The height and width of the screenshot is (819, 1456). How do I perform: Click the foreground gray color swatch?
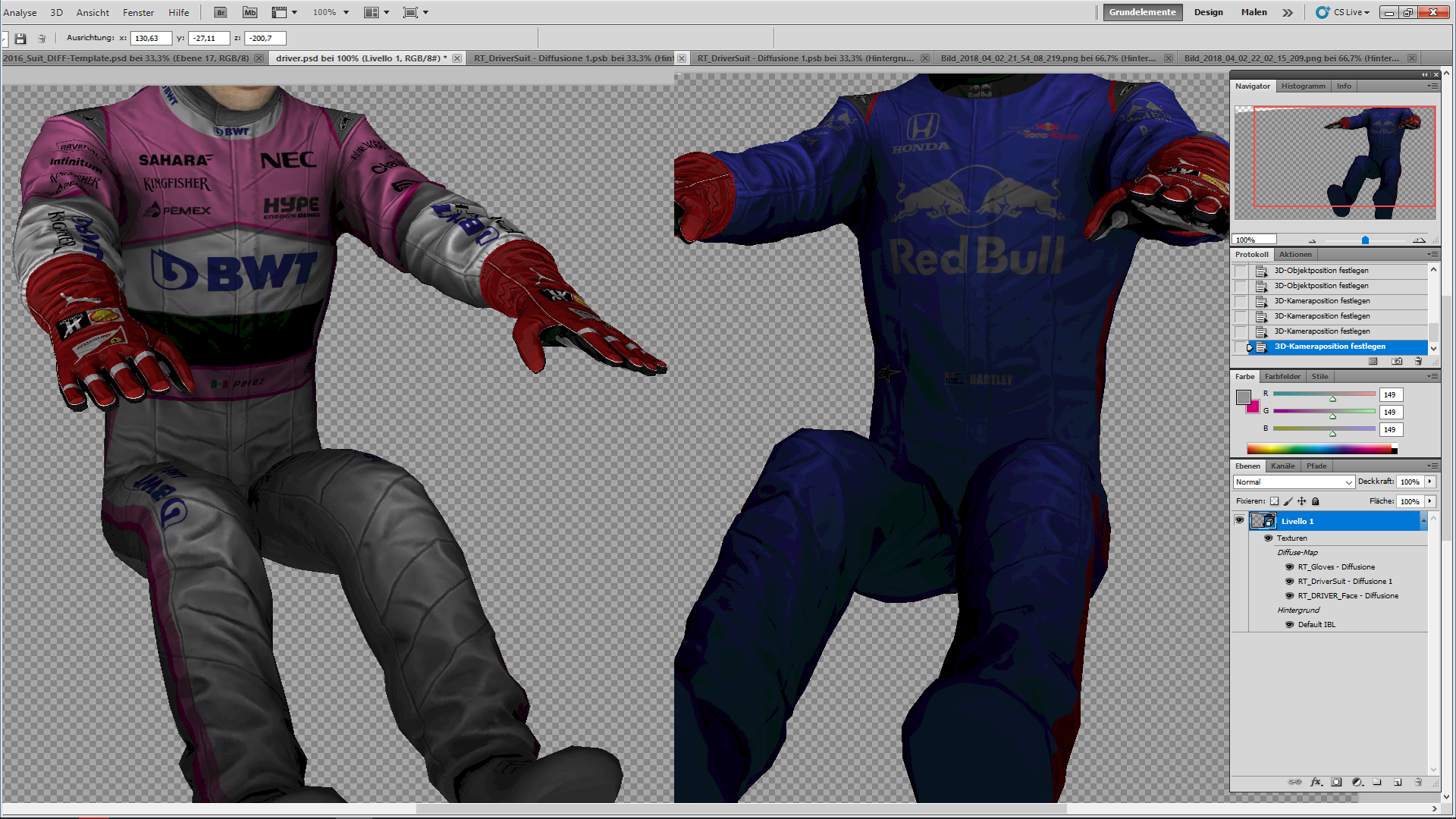coord(1243,397)
